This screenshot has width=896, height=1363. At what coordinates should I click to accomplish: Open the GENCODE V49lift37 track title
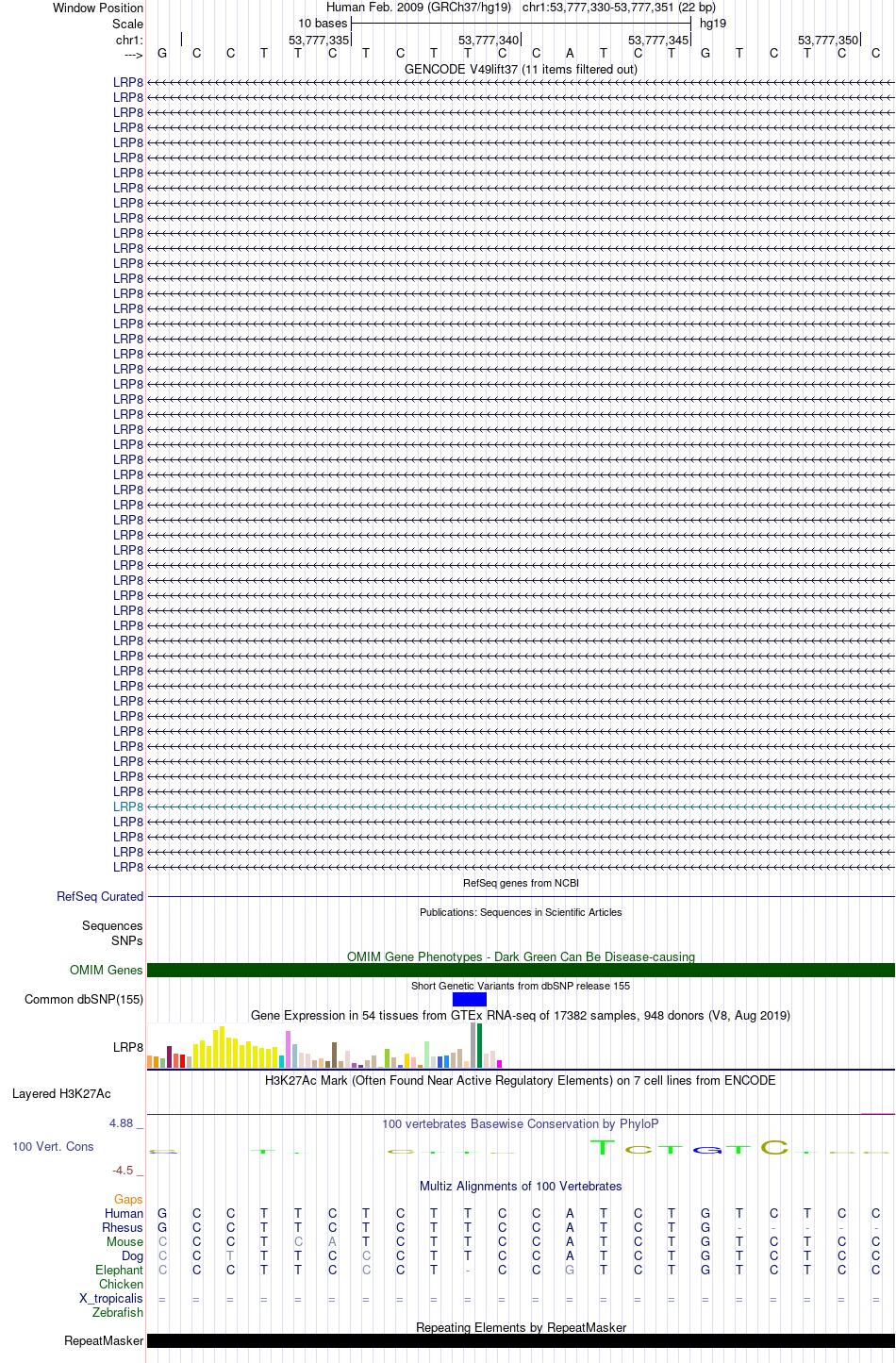point(521,69)
